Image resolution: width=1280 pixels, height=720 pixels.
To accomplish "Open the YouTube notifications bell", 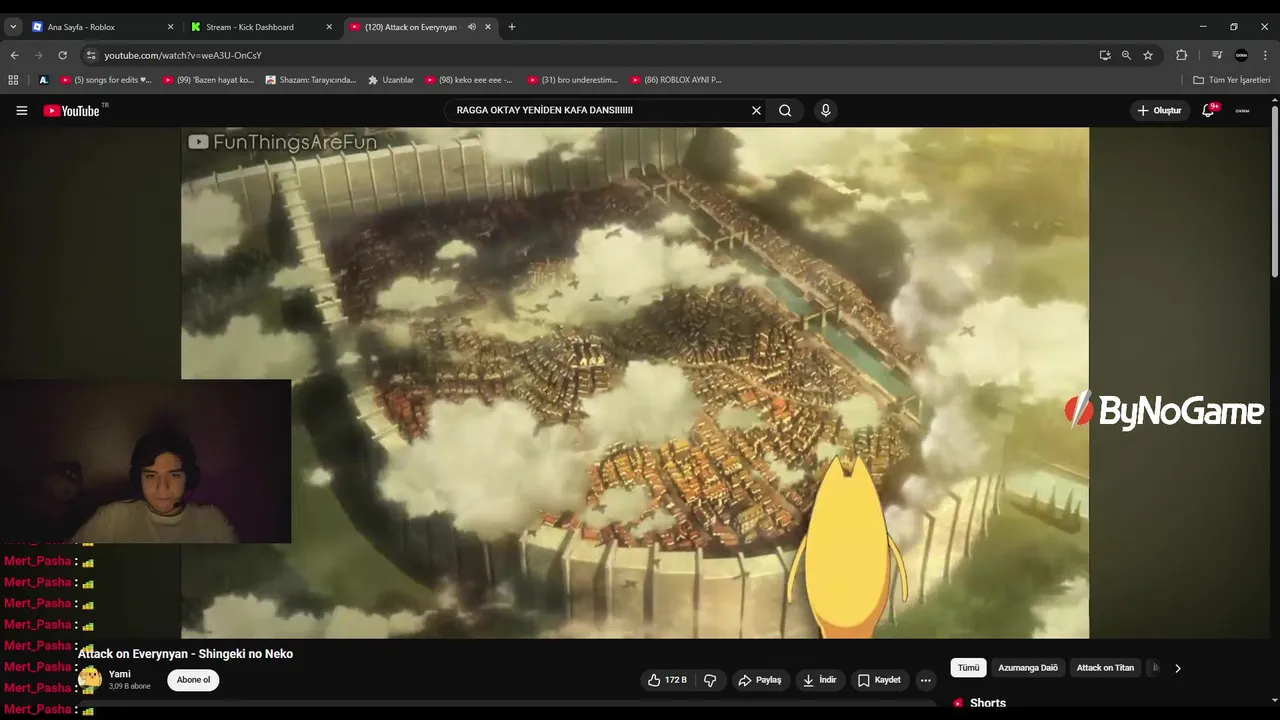I will 1208,111.
